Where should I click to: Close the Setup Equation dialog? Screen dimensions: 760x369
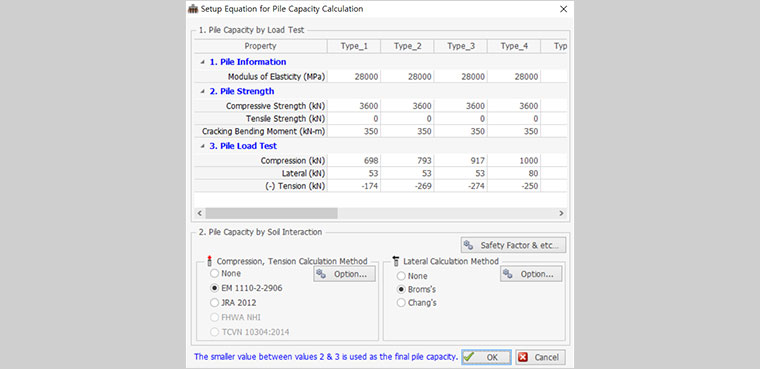(563, 9)
